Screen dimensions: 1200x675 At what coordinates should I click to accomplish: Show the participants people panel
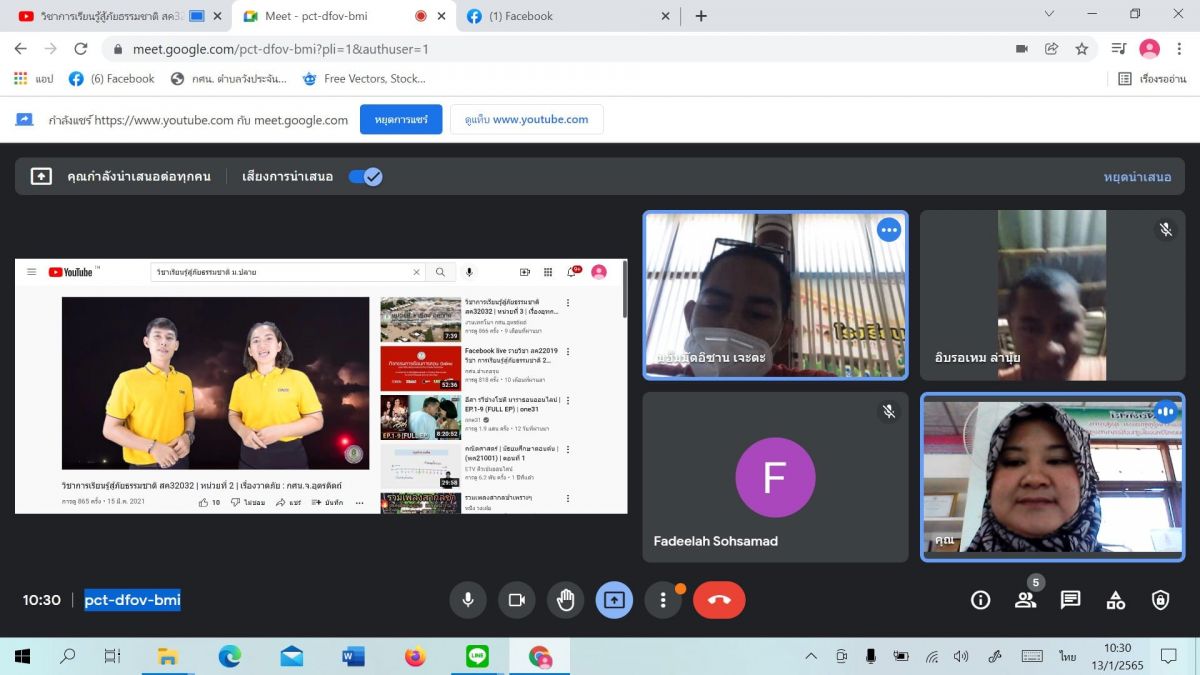[x=1025, y=600]
